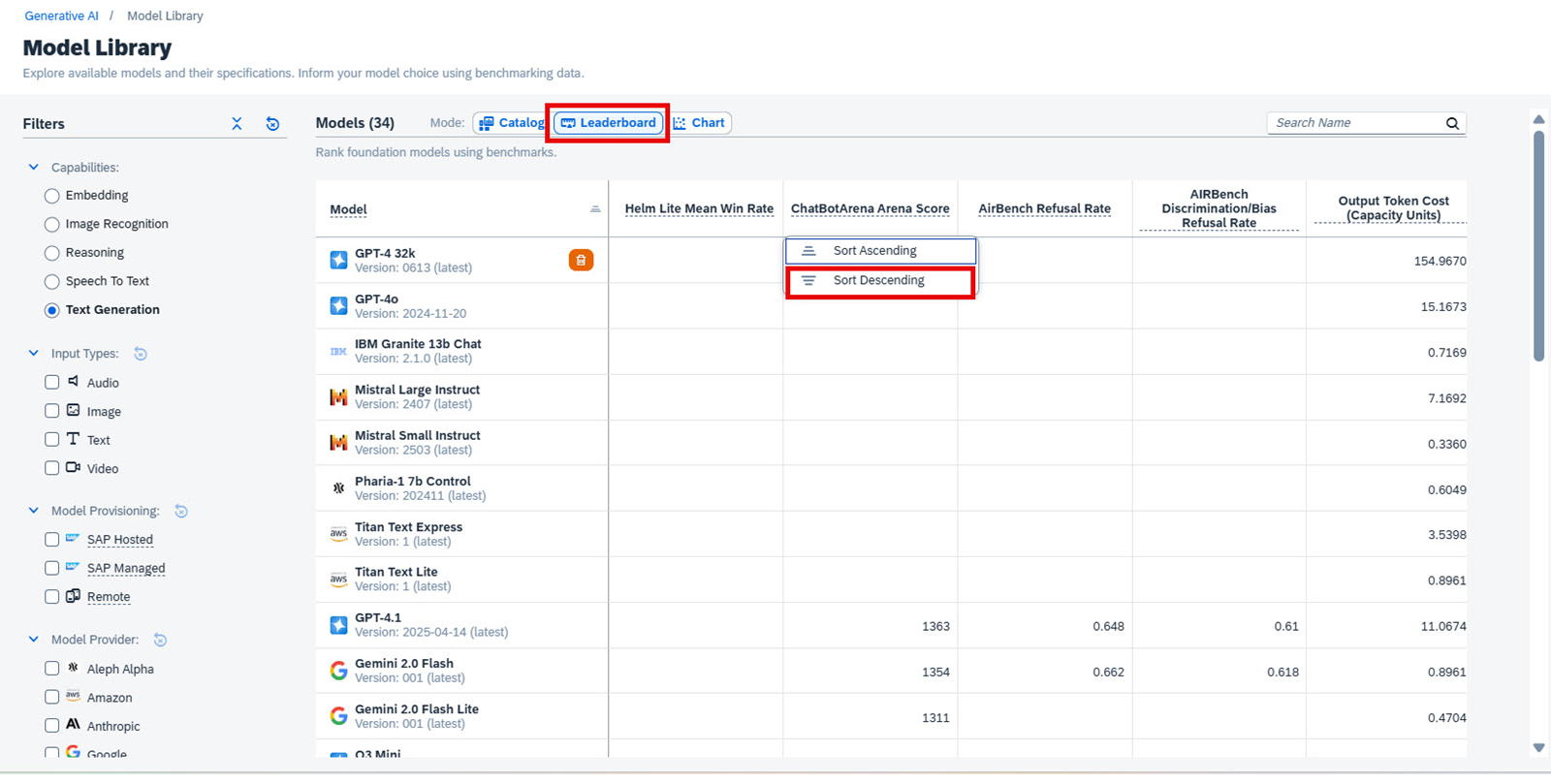Screen dimensions: 1551x784
Task: Open the Generative AI breadcrumb link
Action: 62,16
